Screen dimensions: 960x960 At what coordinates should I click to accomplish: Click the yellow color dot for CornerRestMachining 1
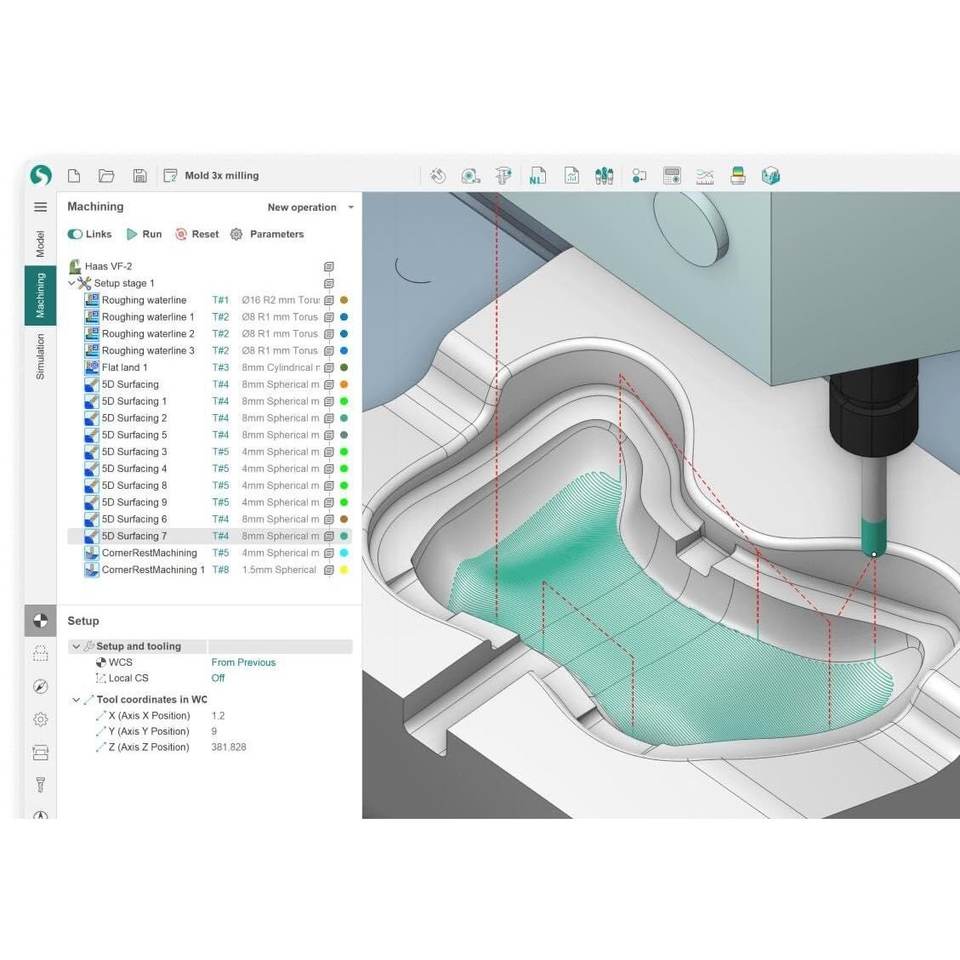(344, 570)
